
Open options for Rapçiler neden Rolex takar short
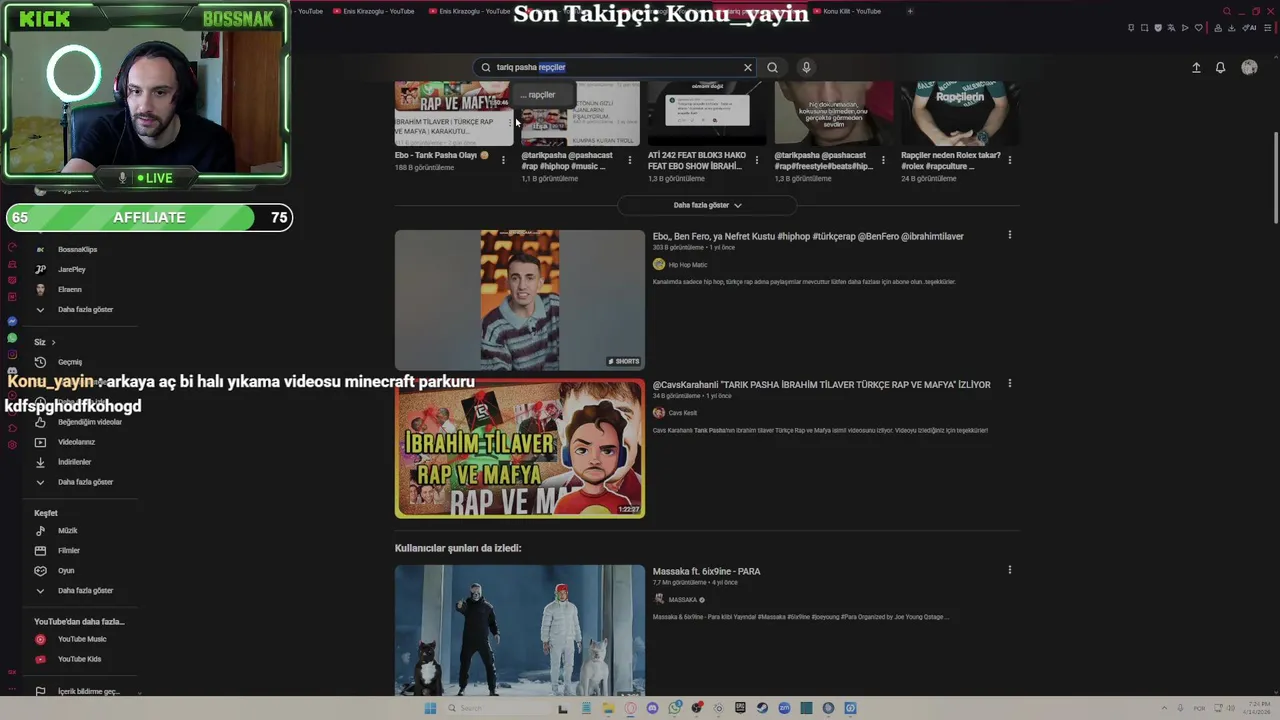point(1009,160)
